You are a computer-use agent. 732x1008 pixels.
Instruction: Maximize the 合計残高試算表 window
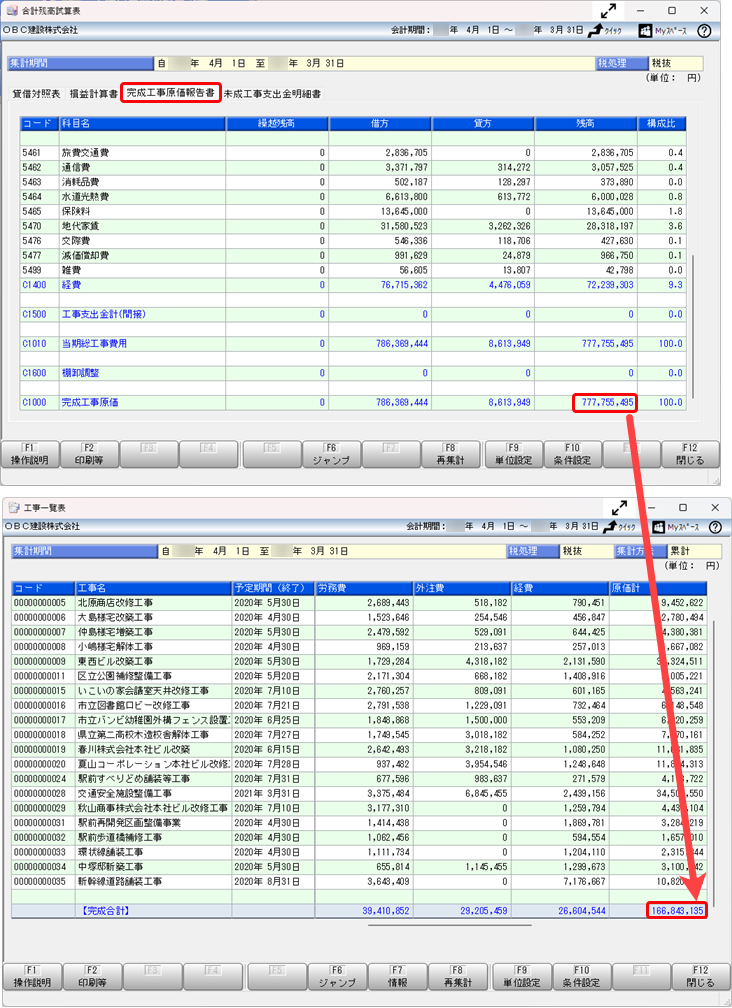coord(672,11)
